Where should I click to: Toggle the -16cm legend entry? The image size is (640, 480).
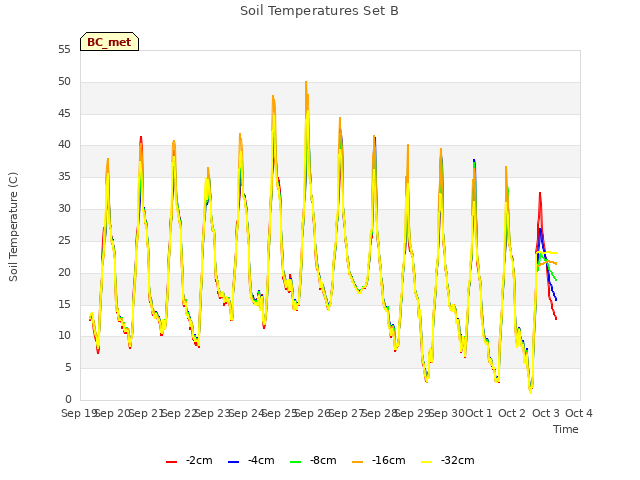coord(378,461)
